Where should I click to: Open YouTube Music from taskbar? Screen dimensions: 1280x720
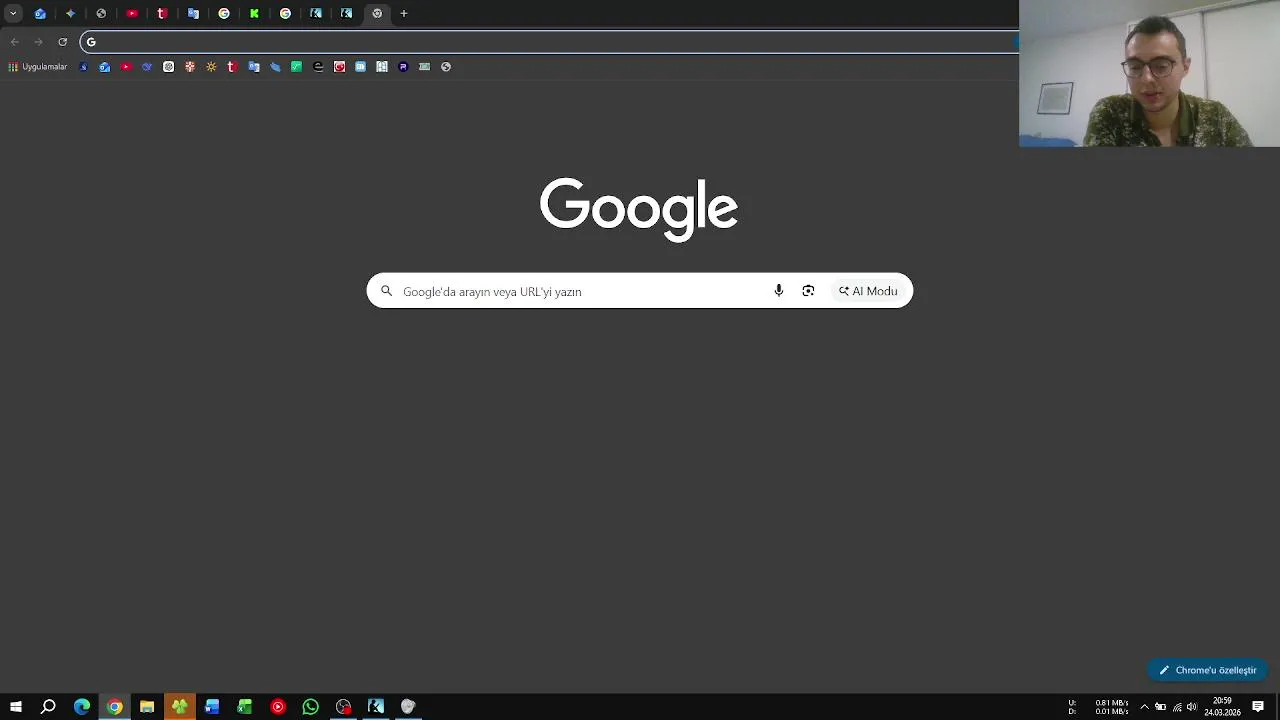tap(278, 707)
